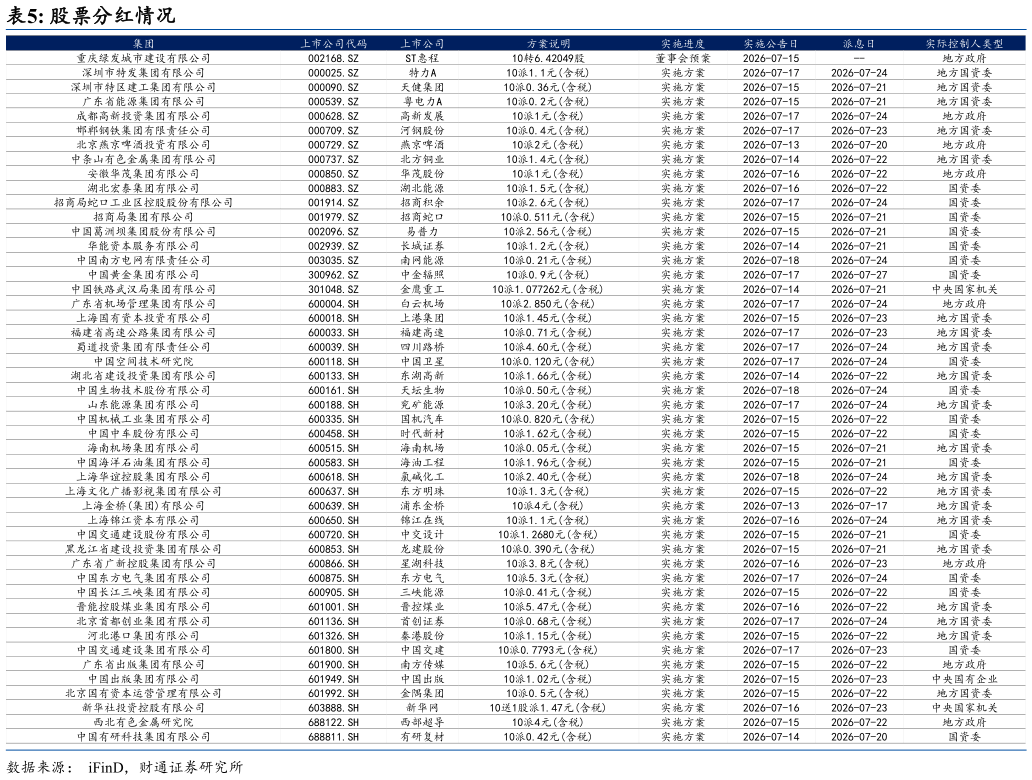Click the cell 10转6.42049股
1032x780 pixels.
548,58
